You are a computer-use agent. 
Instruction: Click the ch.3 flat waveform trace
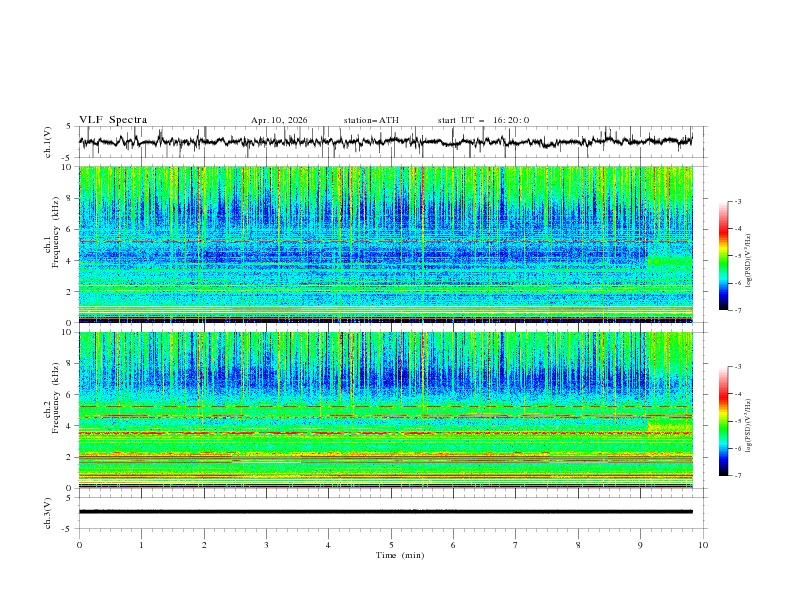click(386, 512)
